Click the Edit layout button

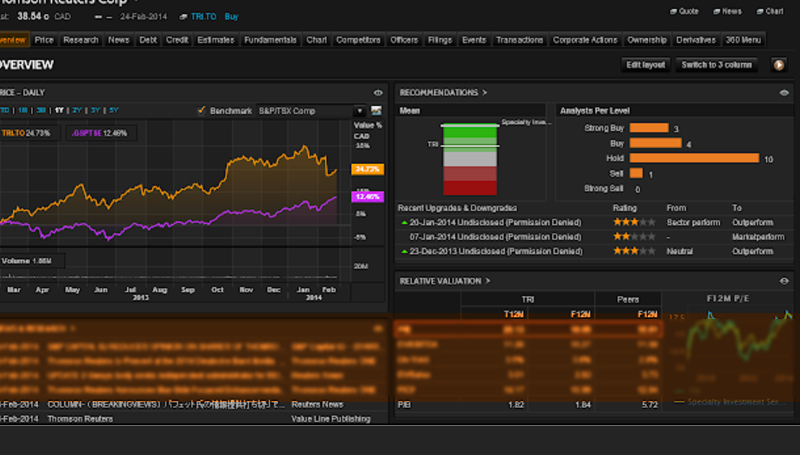pyautogui.click(x=645, y=65)
